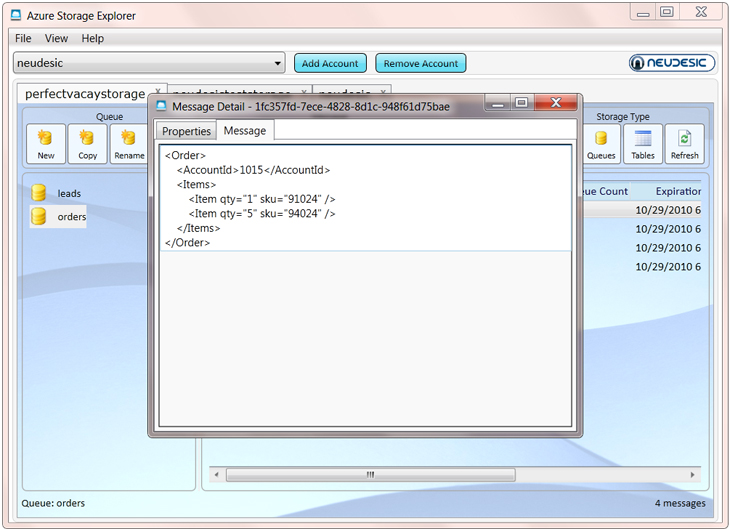The image size is (730, 529).
Task: Close the perfectvacaystorage tab
Action: pos(158,92)
